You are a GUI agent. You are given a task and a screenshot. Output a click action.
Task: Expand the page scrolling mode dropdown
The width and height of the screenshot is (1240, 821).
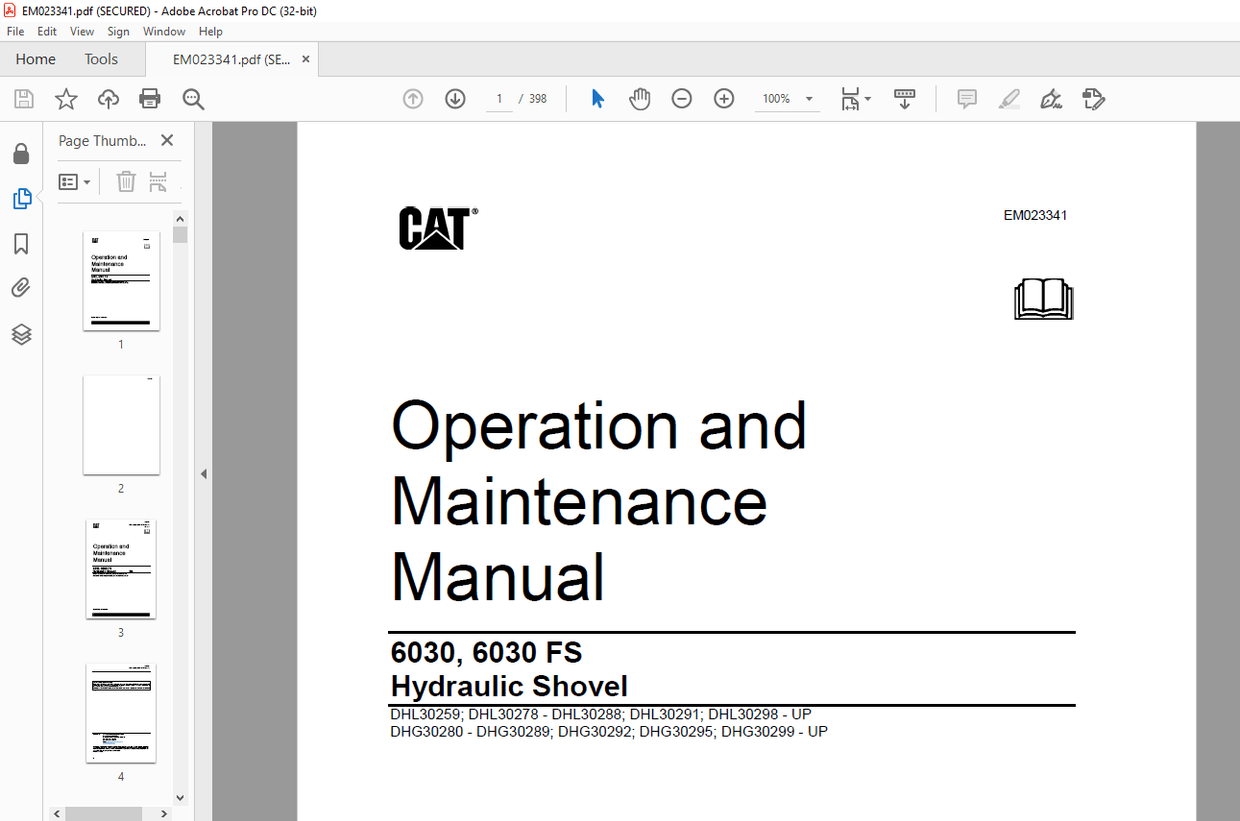coord(904,98)
